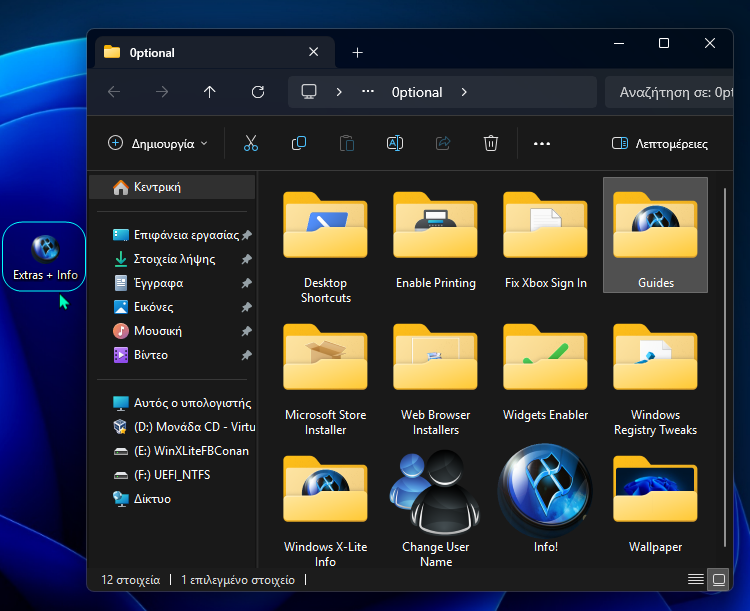This screenshot has width=750, height=611.
Task: Click the Paste clipboard icon
Action: point(347,143)
